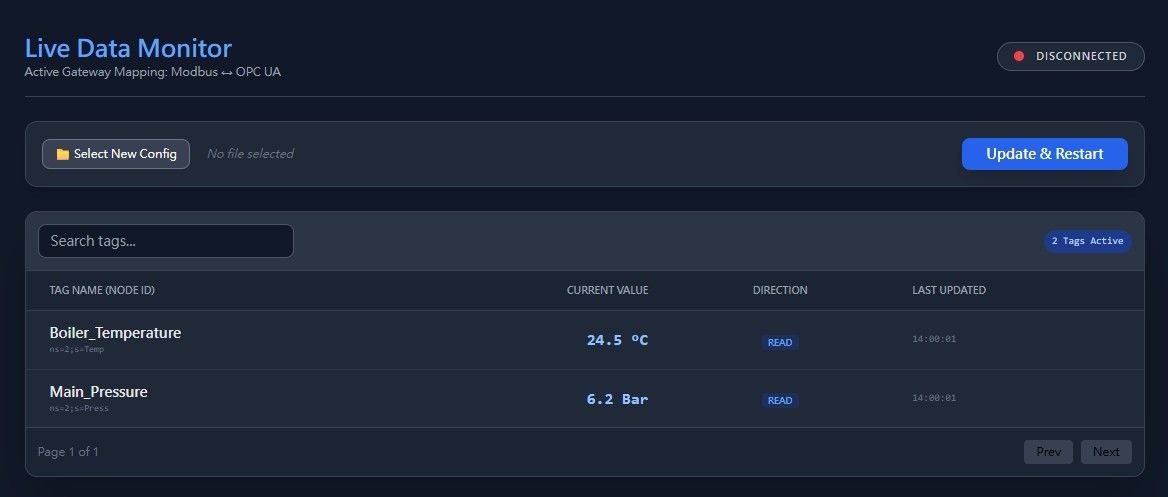1168x497 pixels.
Task: Click the red disconnected status dot
Action: pyautogui.click(x=1019, y=56)
